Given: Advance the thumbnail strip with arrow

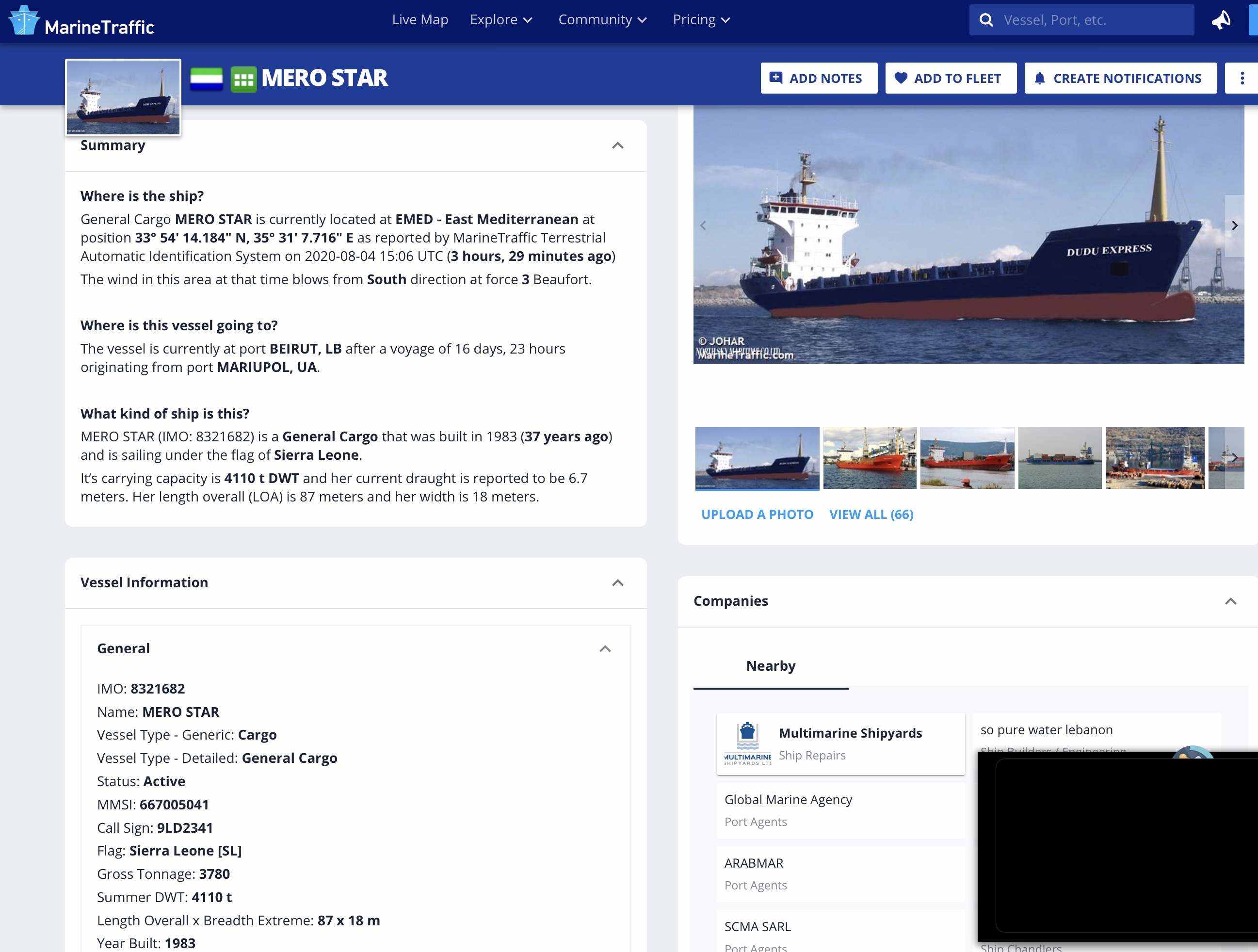Looking at the screenshot, I should point(1234,458).
